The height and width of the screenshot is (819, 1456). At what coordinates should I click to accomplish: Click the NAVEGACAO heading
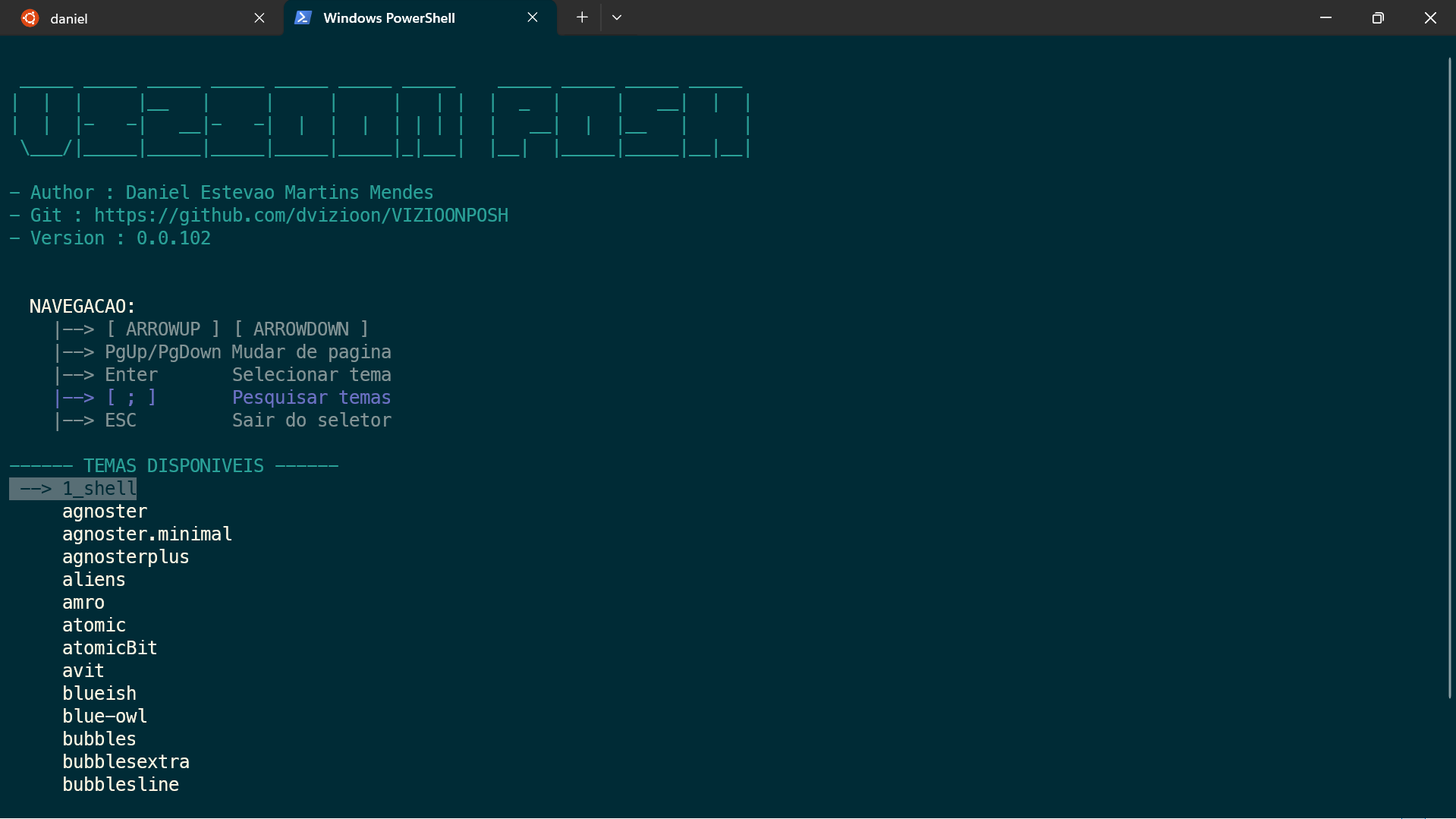pyautogui.click(x=82, y=307)
